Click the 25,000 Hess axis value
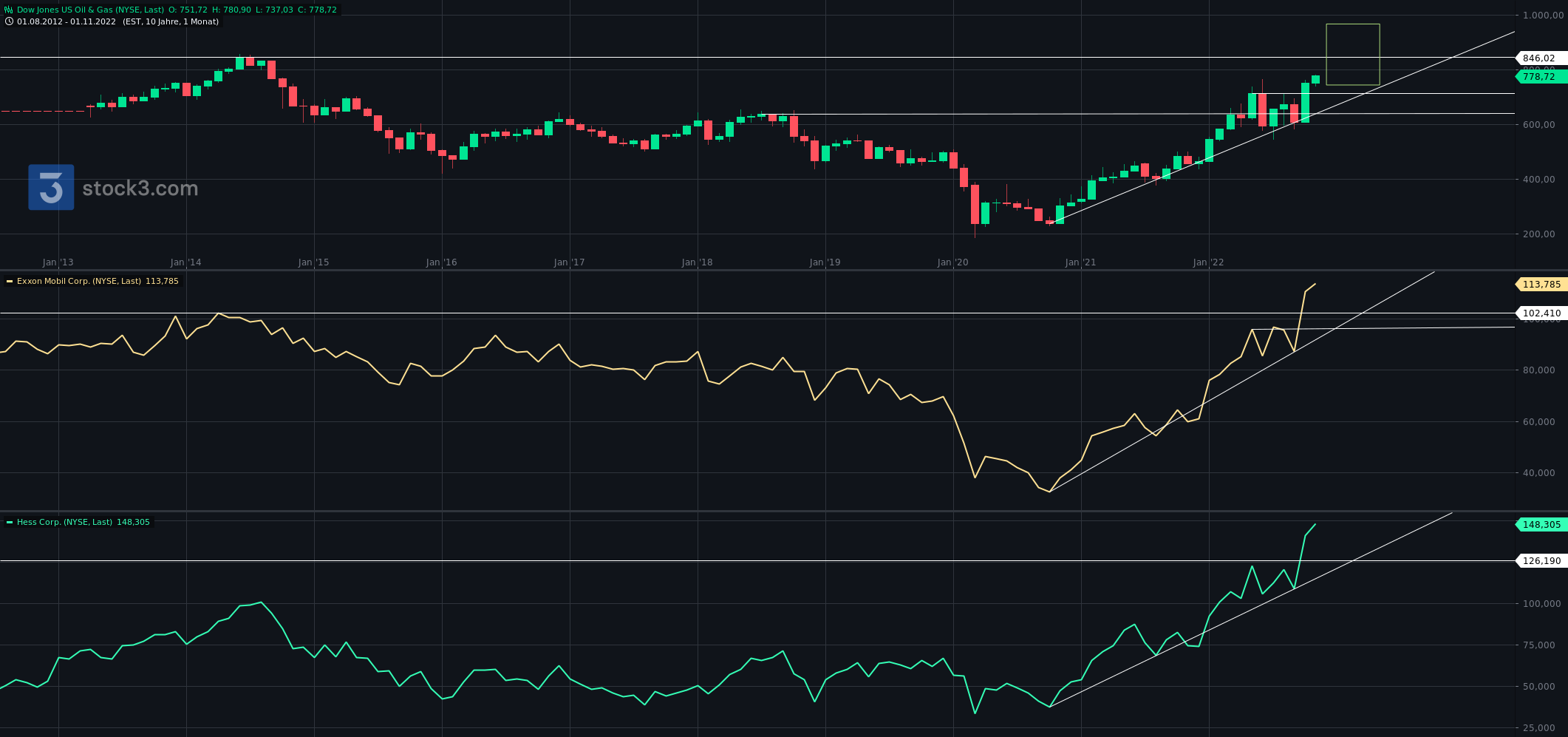 (x=1539, y=728)
